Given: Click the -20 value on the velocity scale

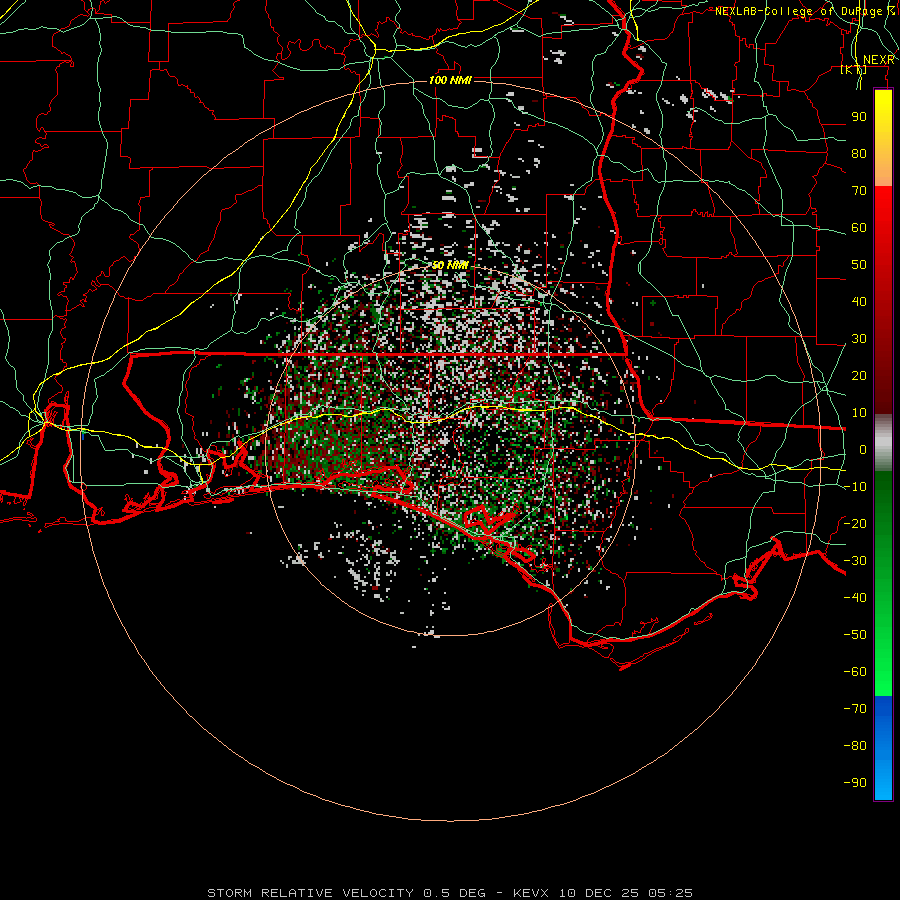Looking at the screenshot, I should click(855, 524).
